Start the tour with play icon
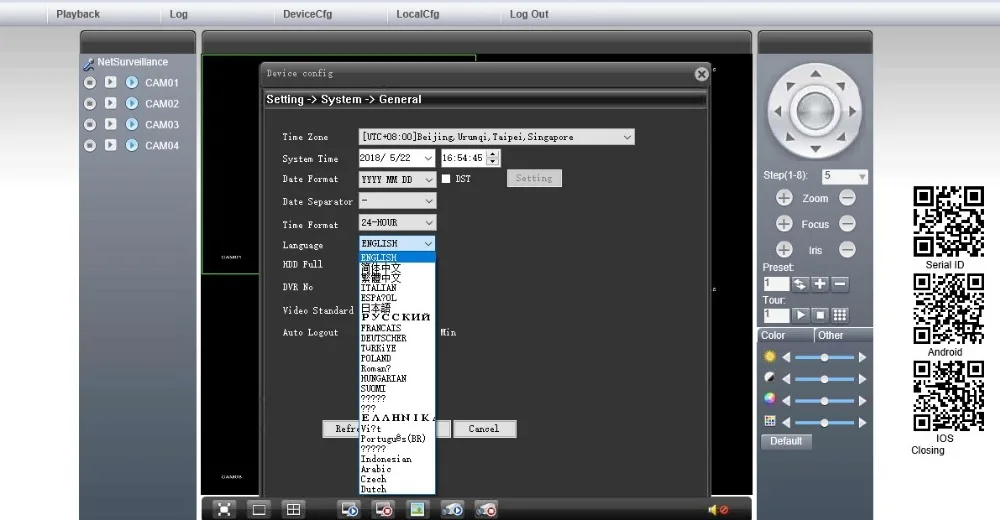The image size is (1000, 520). tap(800, 315)
